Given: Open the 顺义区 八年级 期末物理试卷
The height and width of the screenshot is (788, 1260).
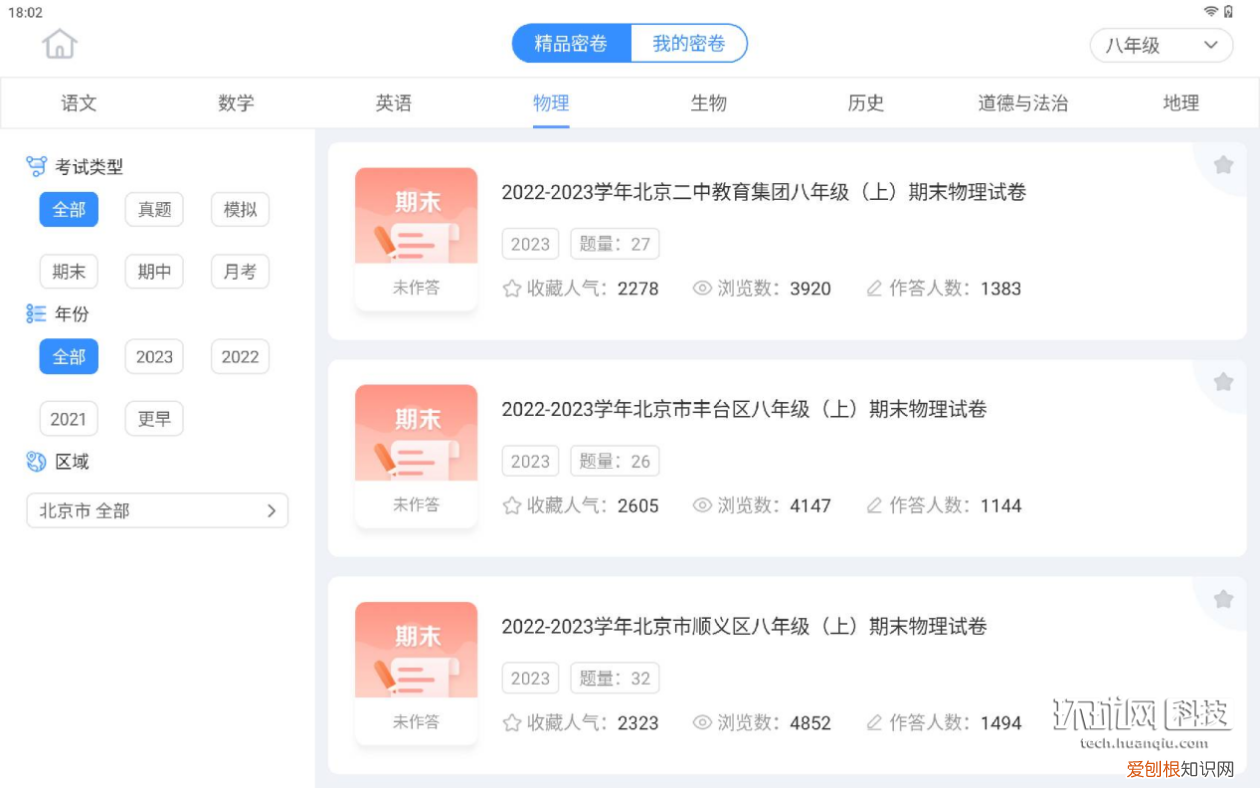Looking at the screenshot, I should [744, 627].
